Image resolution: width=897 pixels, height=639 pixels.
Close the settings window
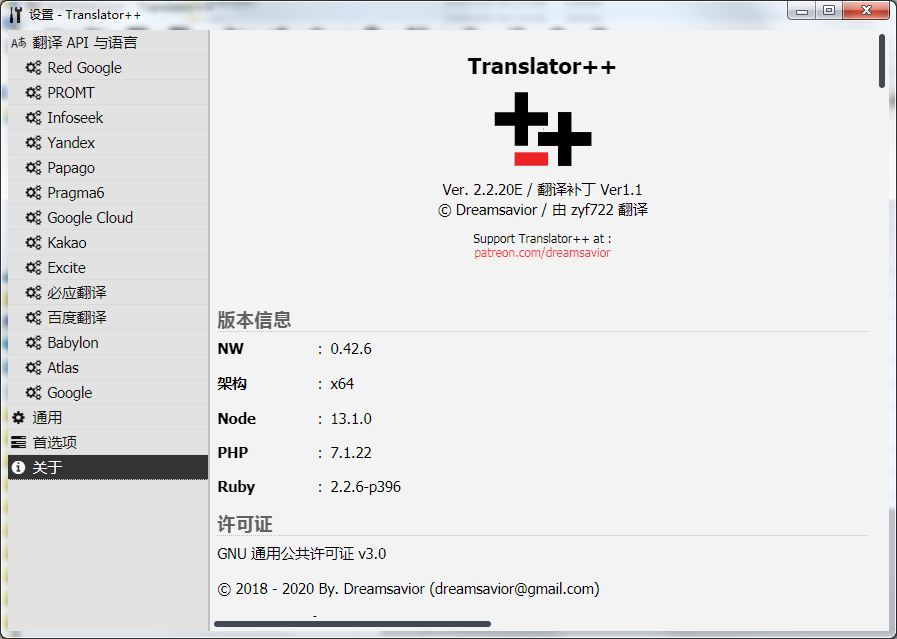point(867,11)
